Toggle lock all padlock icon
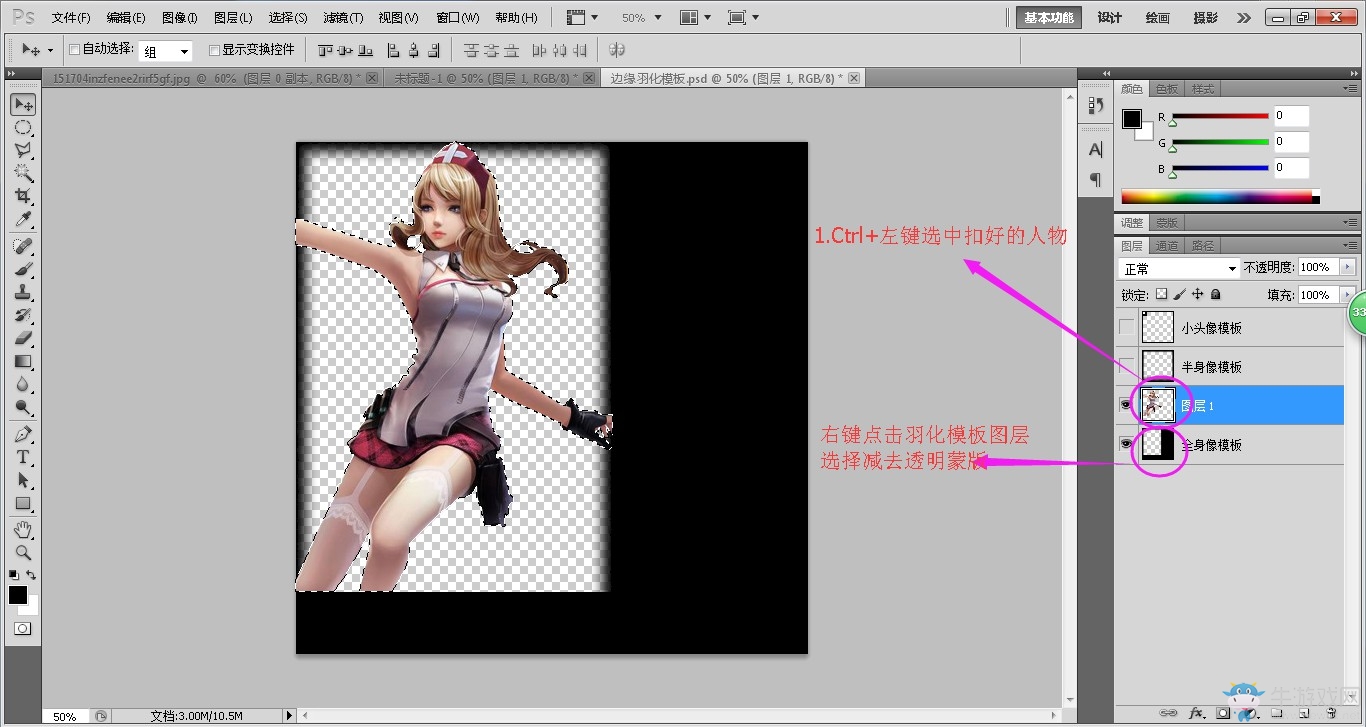 (1215, 295)
